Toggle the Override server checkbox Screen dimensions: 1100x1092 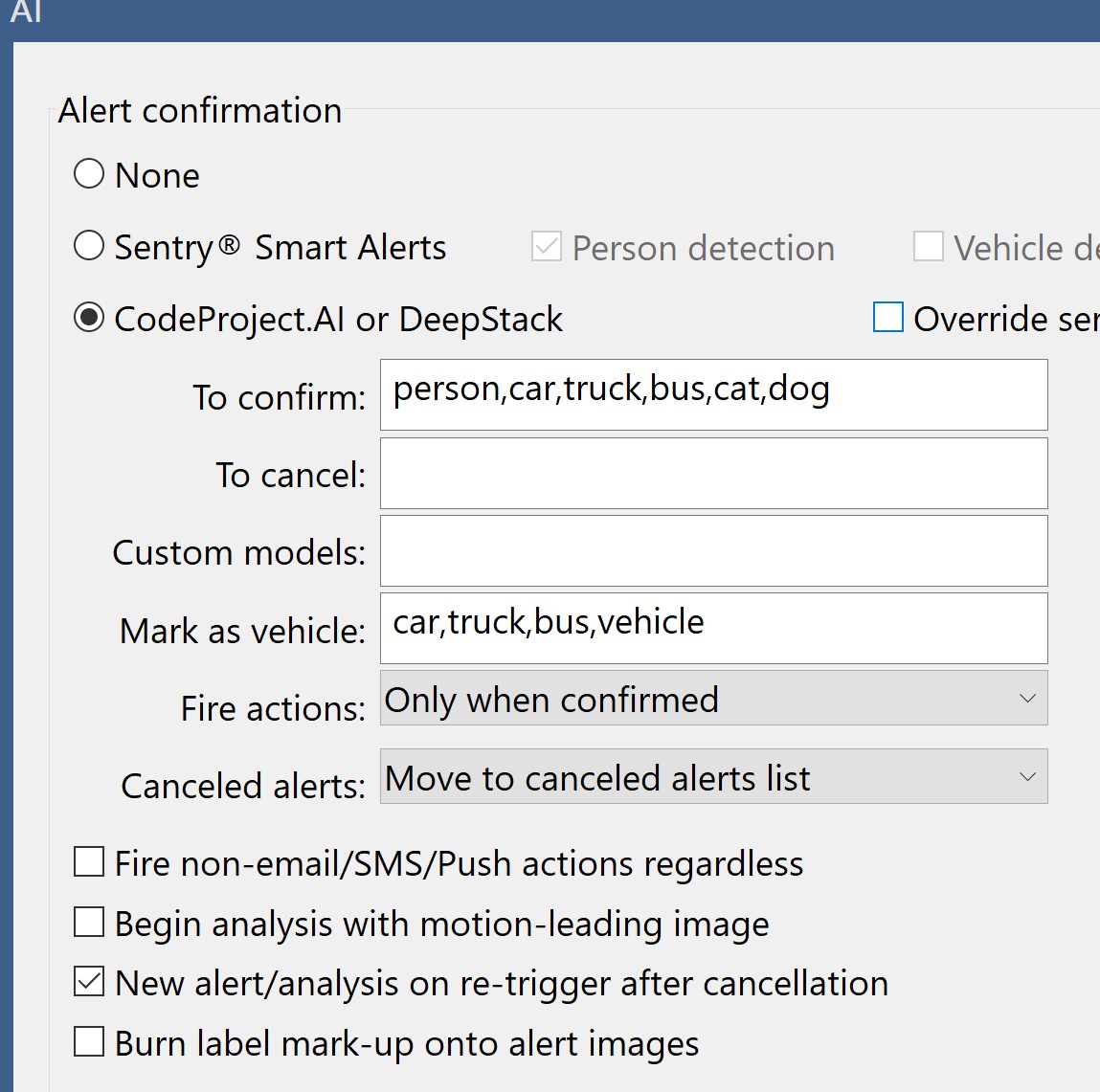coord(888,318)
